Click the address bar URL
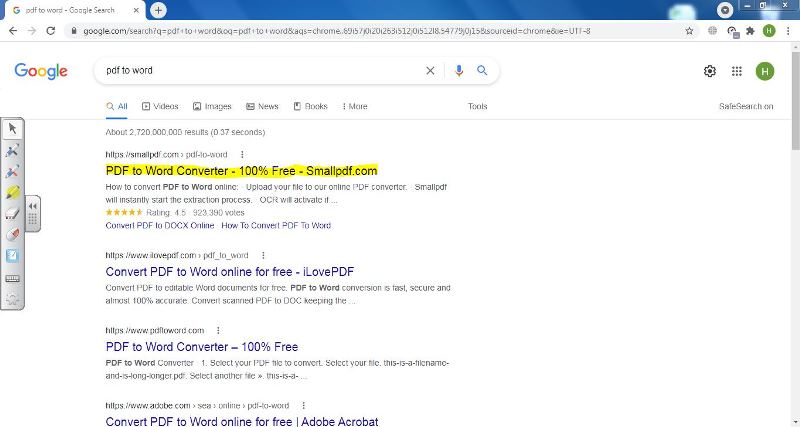Screen dimensions: 800x427 pos(337,31)
